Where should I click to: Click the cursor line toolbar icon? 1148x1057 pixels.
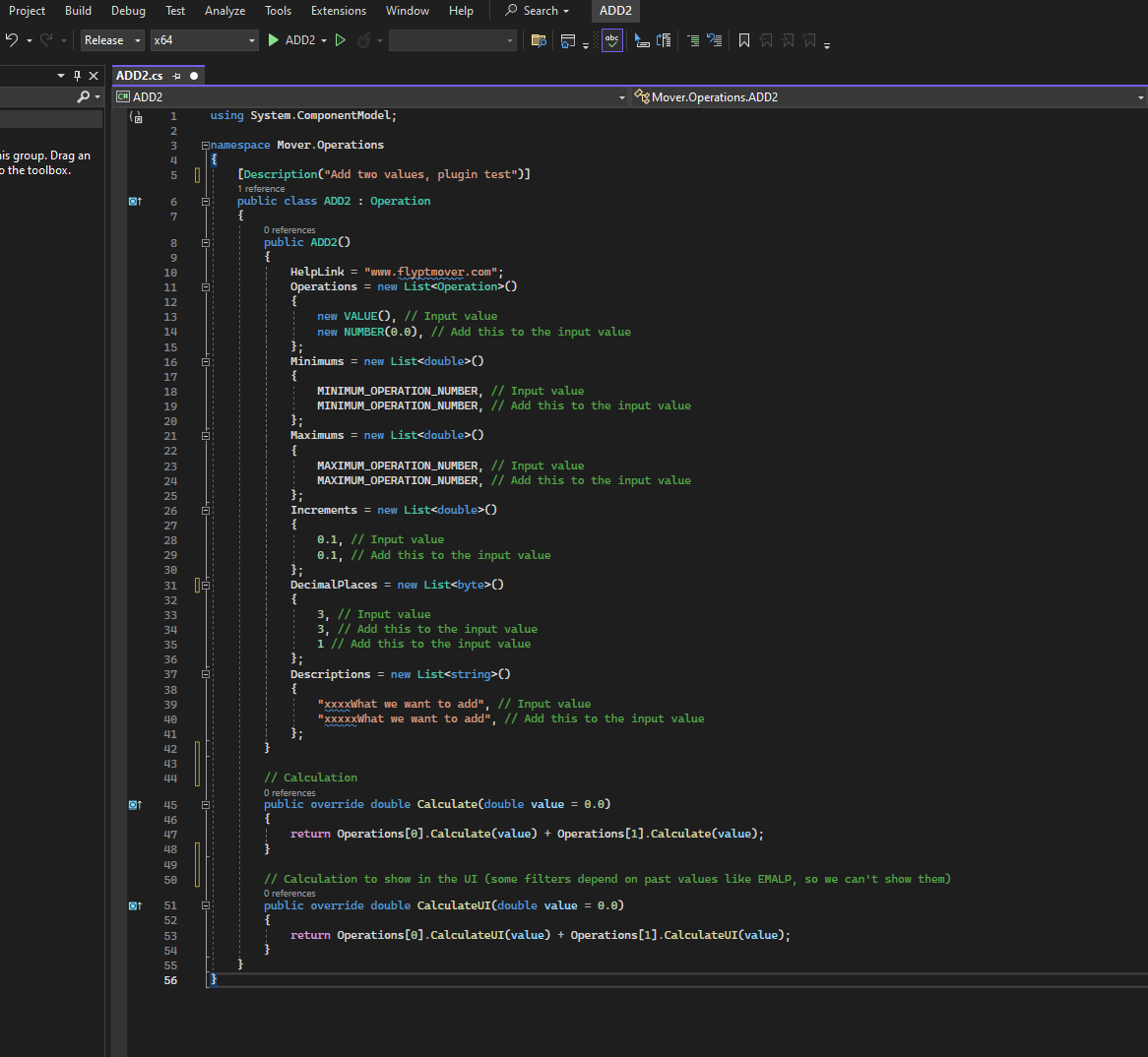click(x=642, y=40)
